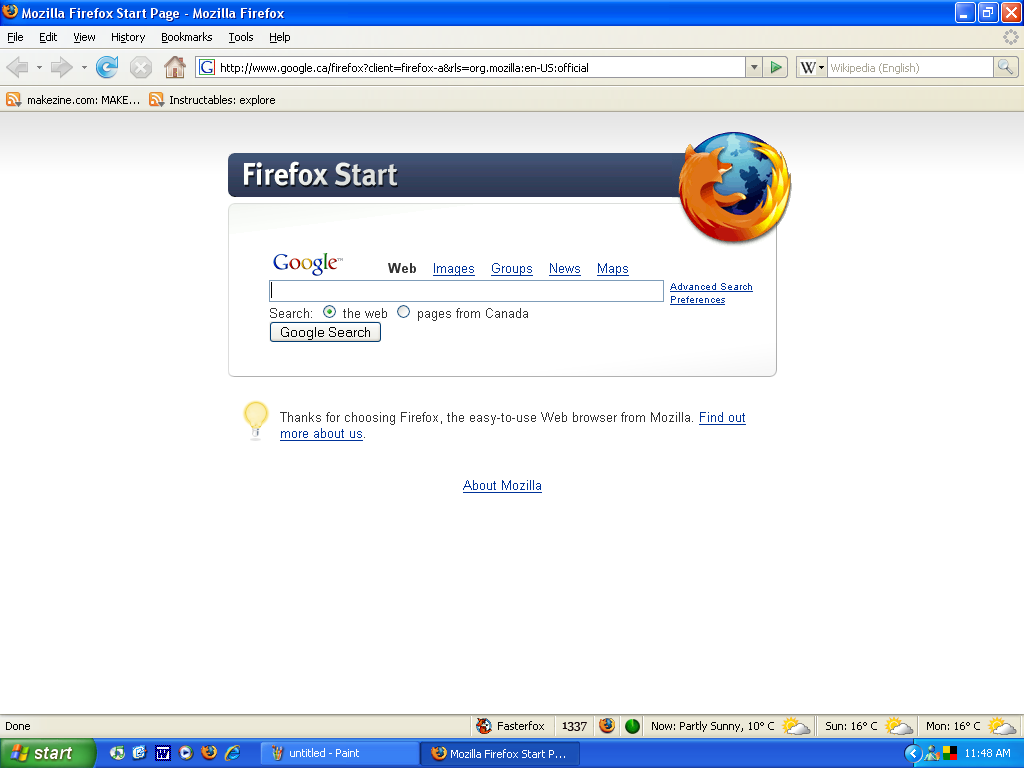1024x768 pixels.
Task: Open the Back history dropdown arrow
Action: coord(39,67)
